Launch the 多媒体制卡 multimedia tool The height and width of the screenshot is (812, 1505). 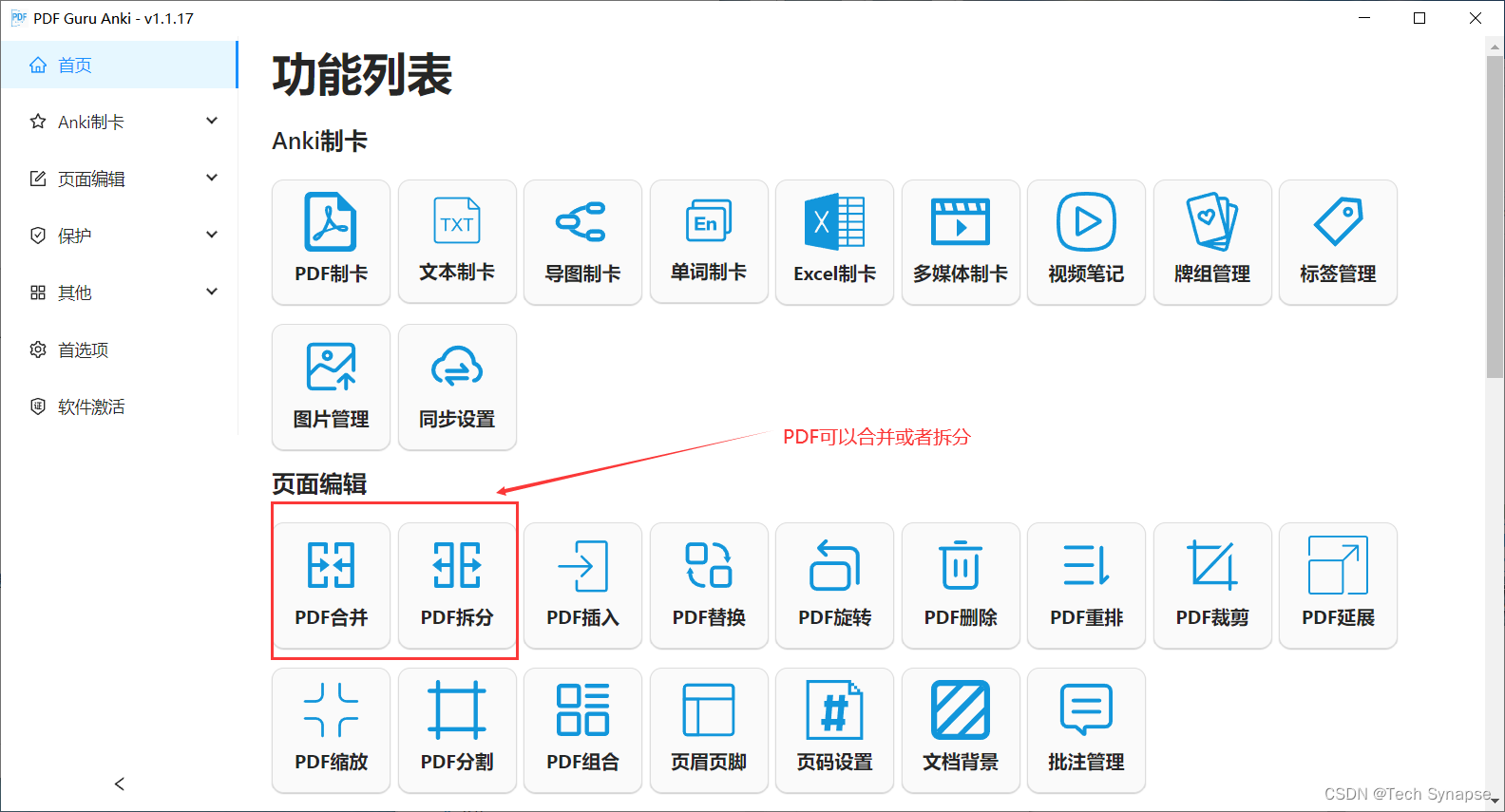[961, 242]
